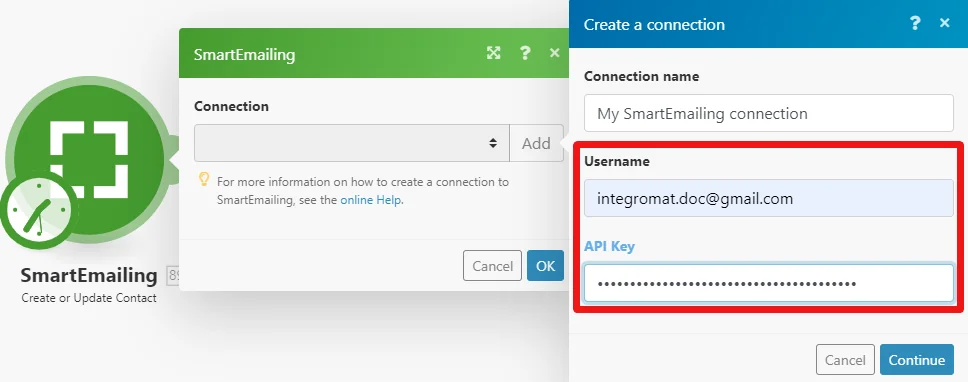Cancel the SmartEmailing module dialog
The width and height of the screenshot is (968, 382).
point(492,266)
